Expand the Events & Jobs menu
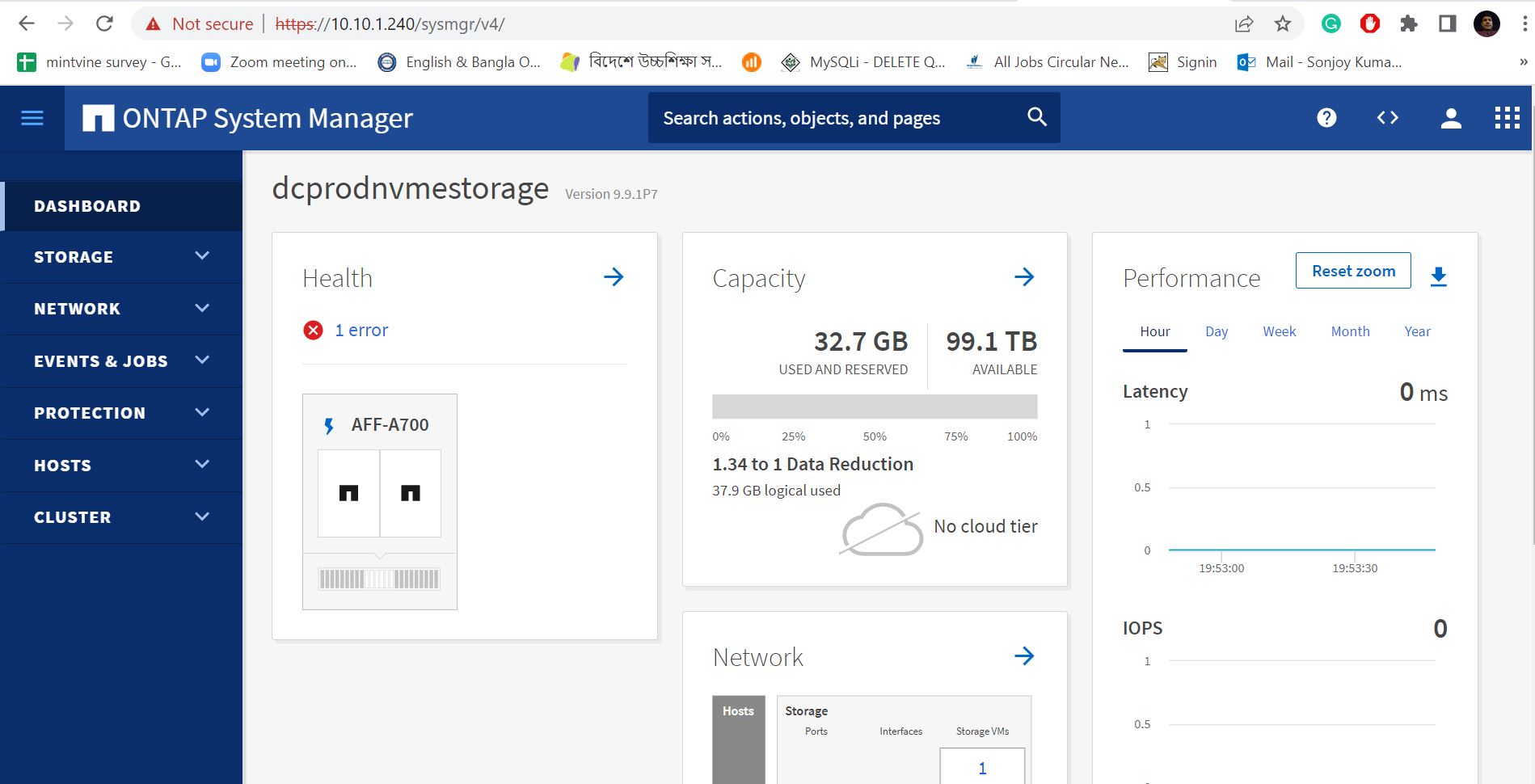Viewport: 1535px width, 784px height. tap(121, 361)
